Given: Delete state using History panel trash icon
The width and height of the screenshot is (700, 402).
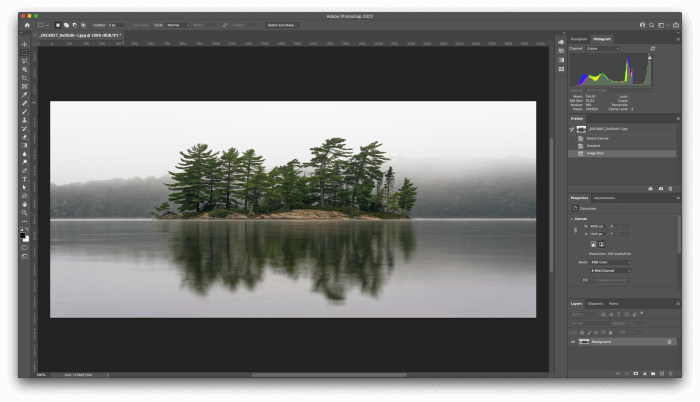Looking at the screenshot, I should 671,188.
